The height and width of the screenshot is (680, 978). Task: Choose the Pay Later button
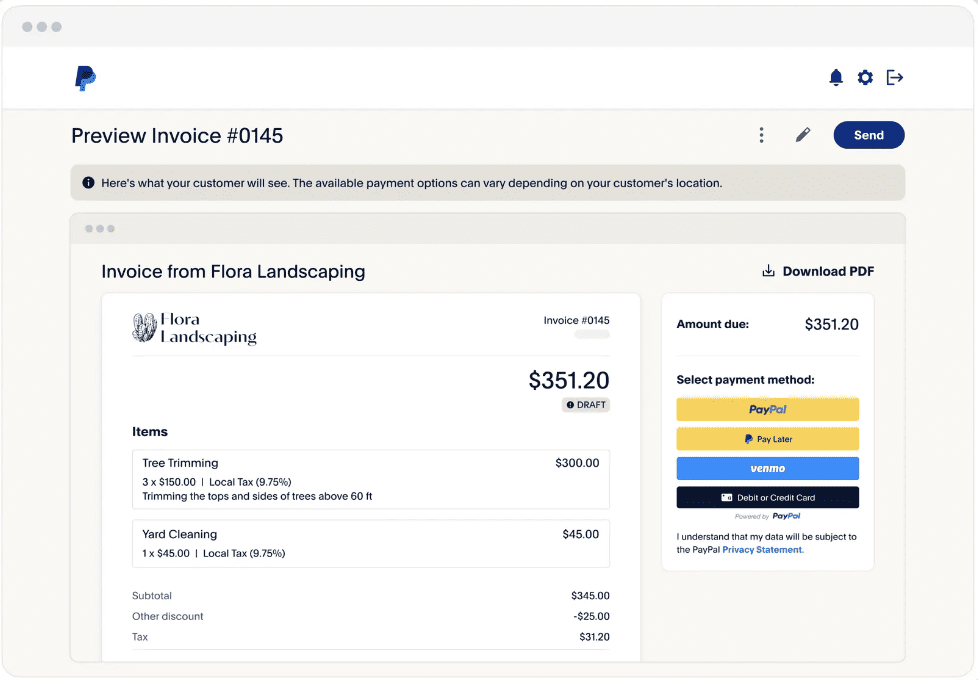tap(768, 439)
